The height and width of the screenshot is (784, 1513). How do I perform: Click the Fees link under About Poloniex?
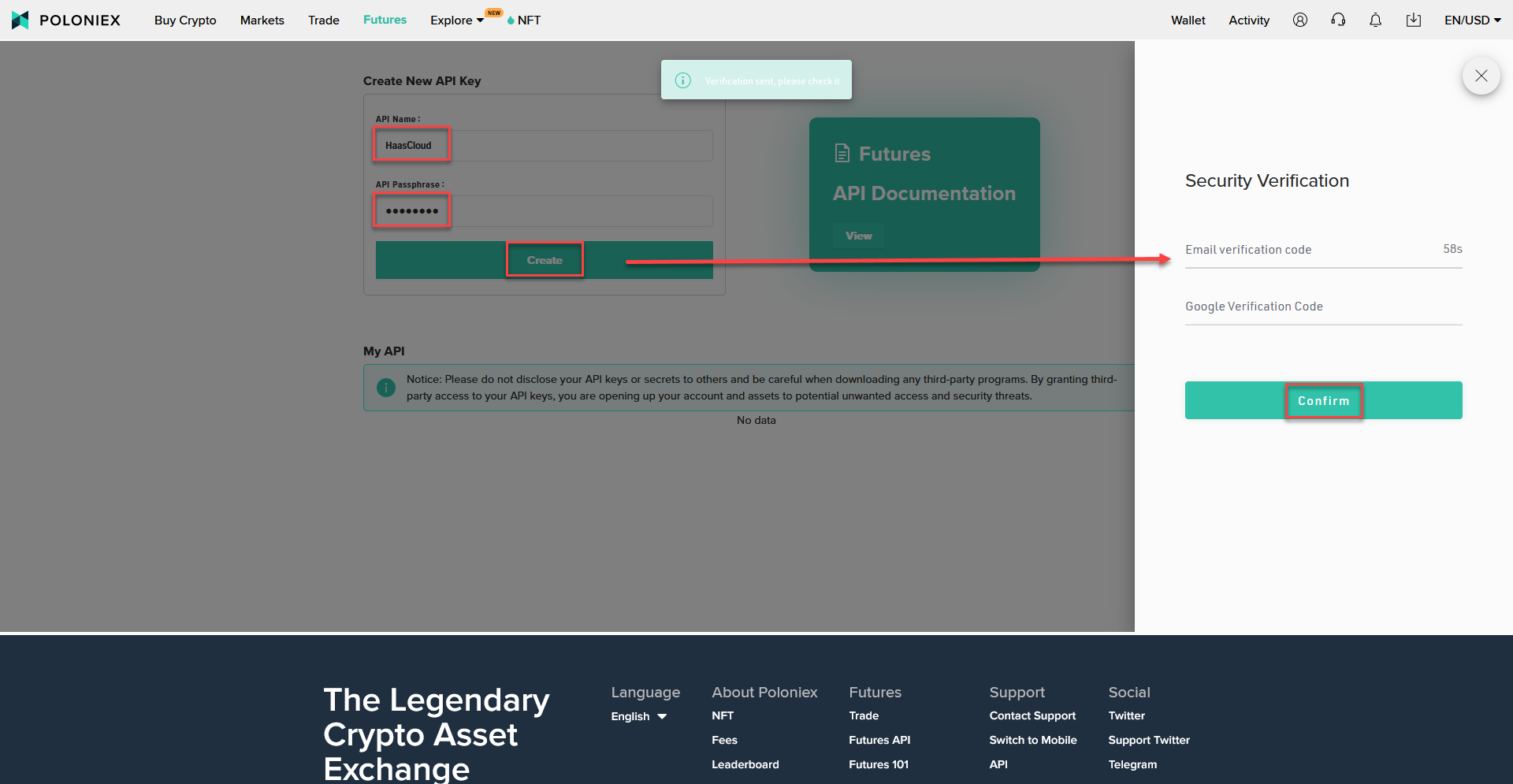click(724, 740)
